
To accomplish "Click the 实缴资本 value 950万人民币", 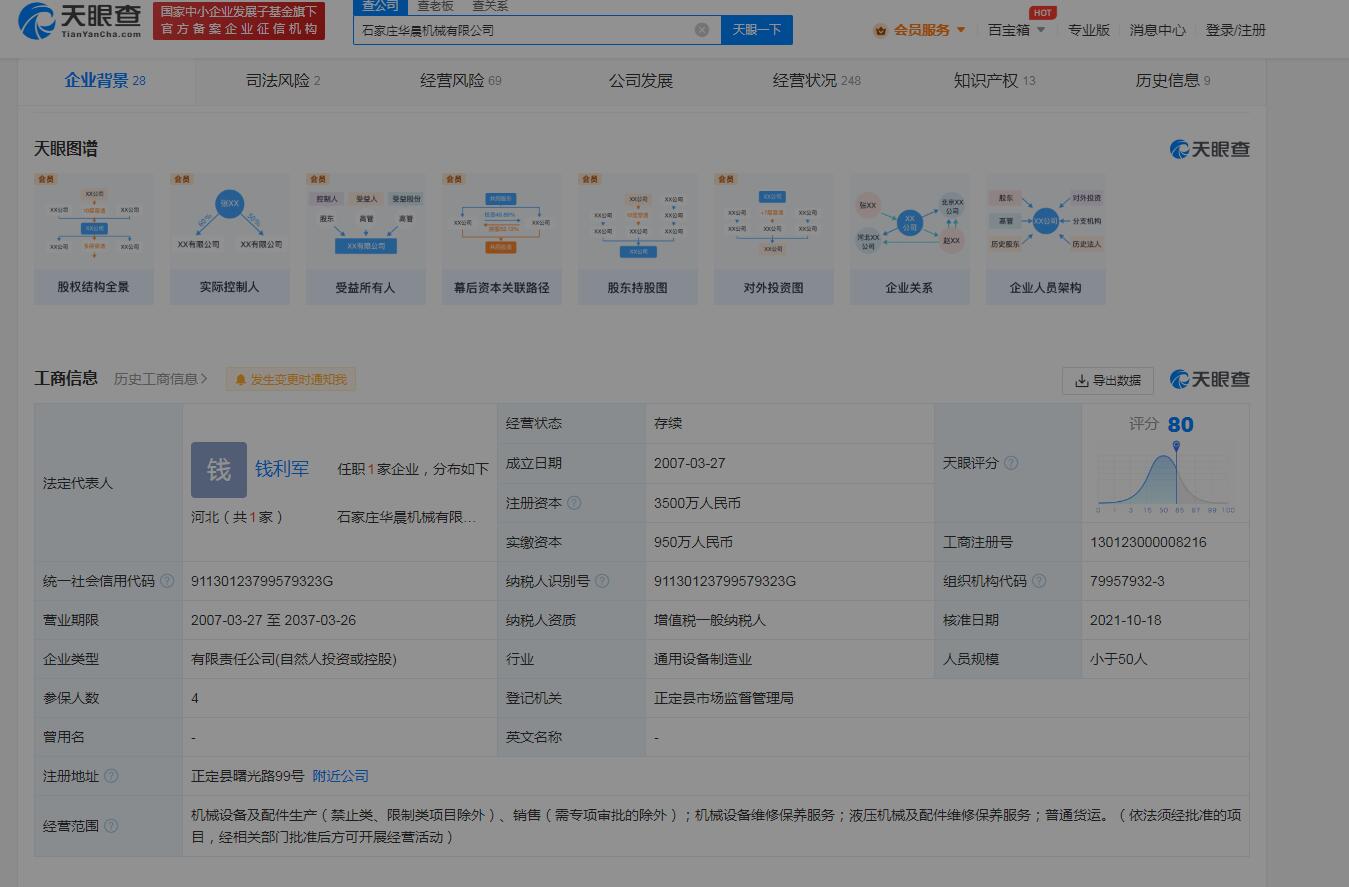I will (x=693, y=542).
